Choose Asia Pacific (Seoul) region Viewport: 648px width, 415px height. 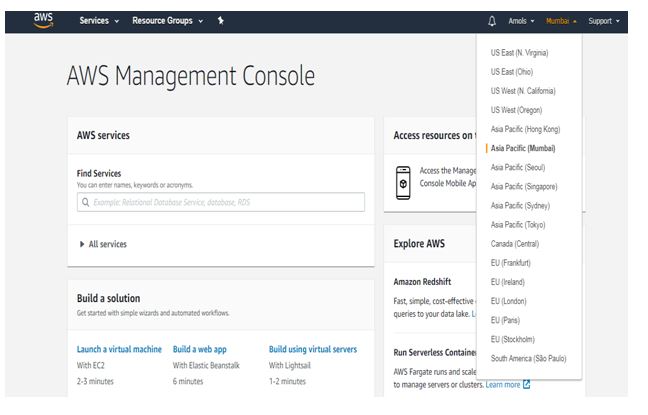[518, 167]
